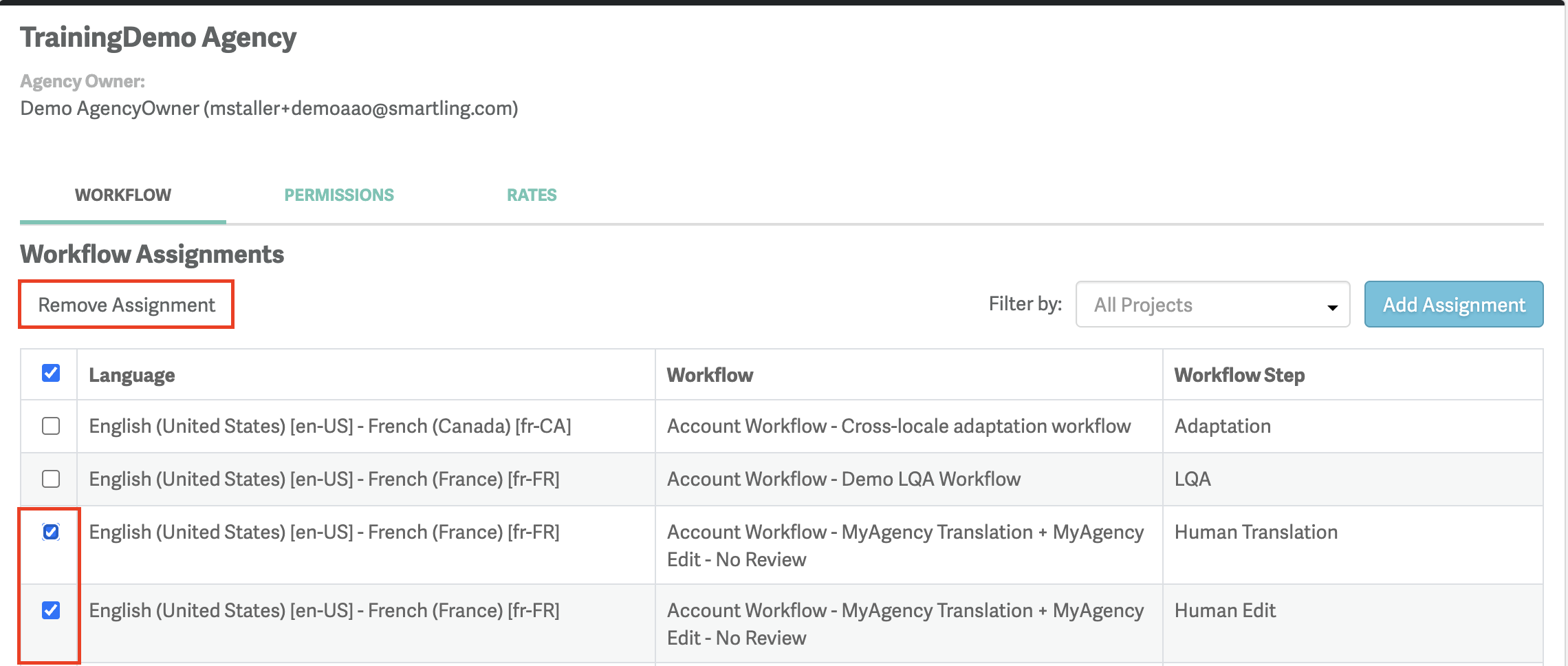Screen dimensions: 1568x666
Task: Click the Workflow column header
Action: (710, 375)
